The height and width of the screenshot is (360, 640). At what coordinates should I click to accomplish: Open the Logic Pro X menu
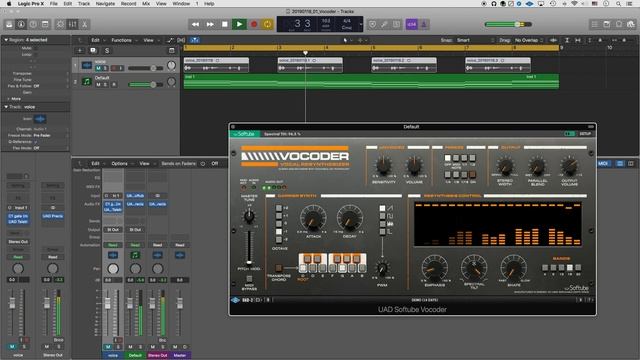click(x=31, y=4)
